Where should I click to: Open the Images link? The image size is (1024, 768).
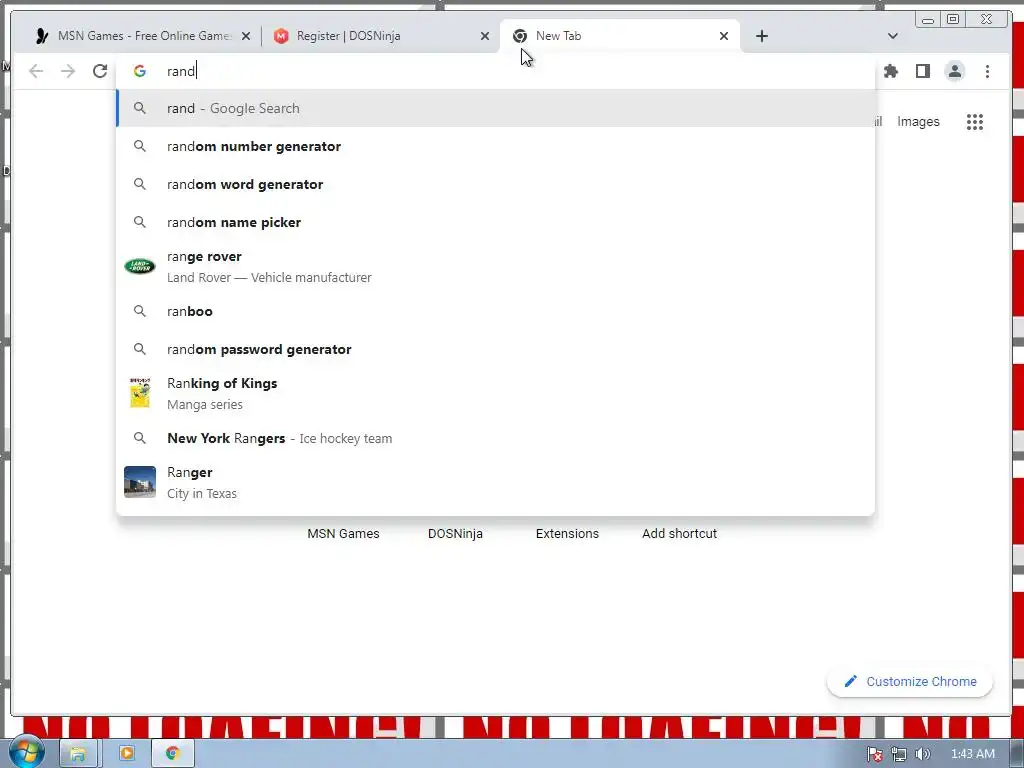(x=918, y=121)
